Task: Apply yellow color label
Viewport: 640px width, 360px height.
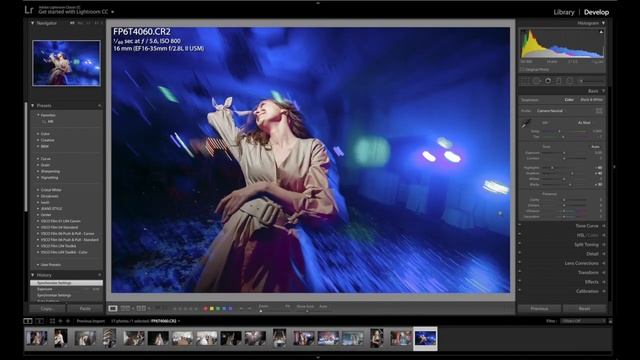Action: (x=211, y=309)
